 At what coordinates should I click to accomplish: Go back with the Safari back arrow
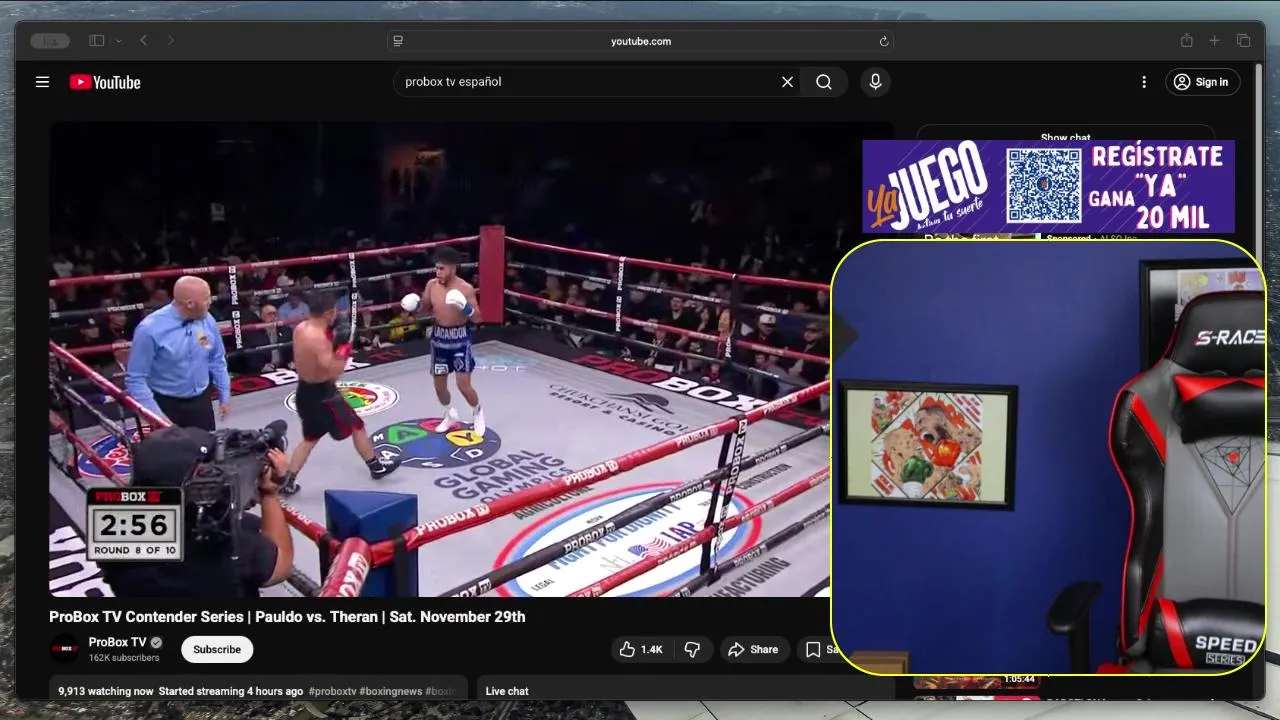144,41
